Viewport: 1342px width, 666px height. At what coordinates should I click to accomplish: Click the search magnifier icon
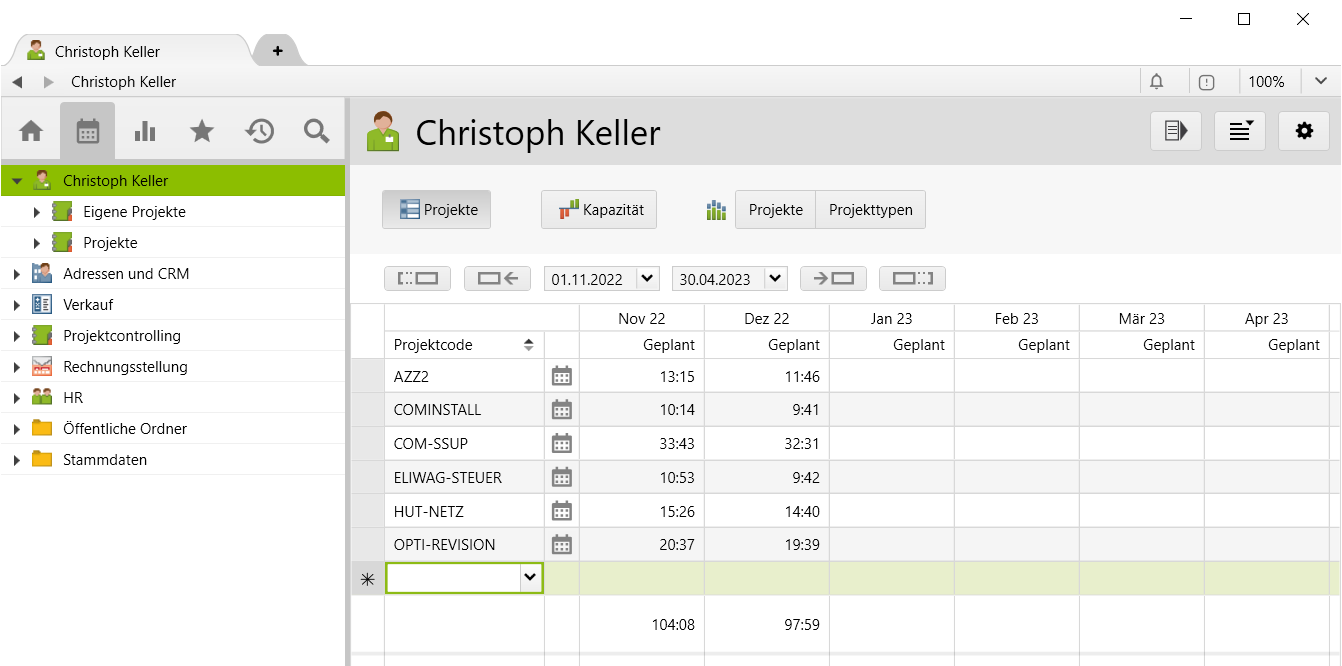316,130
